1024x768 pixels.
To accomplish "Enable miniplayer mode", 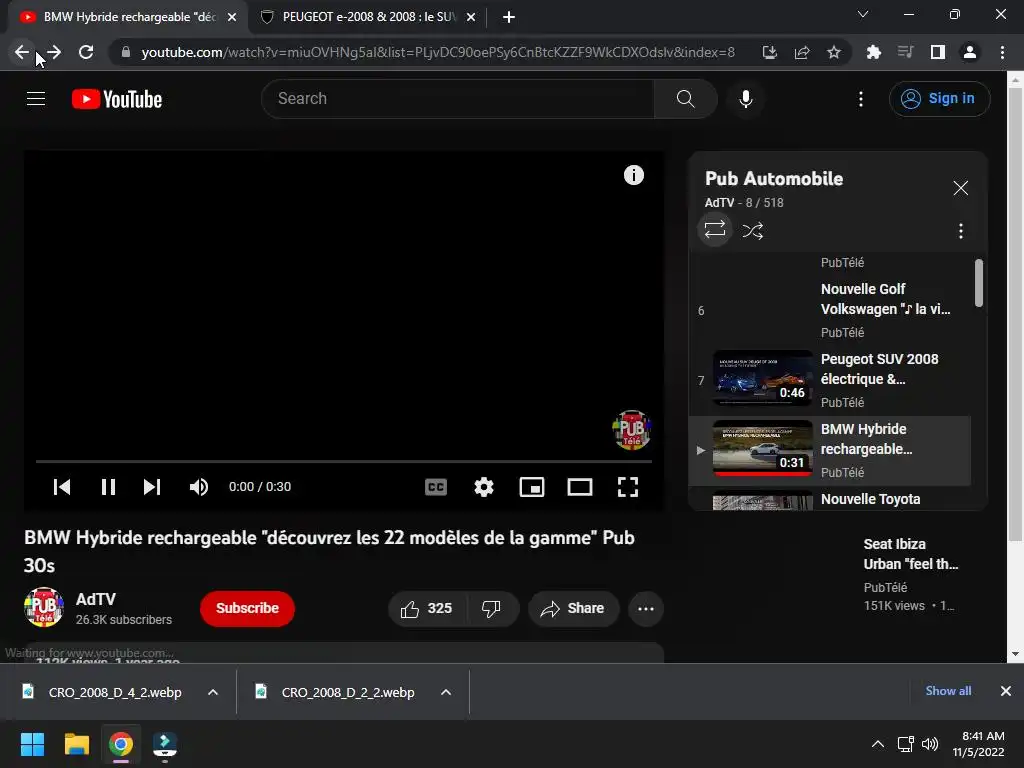I will click(x=532, y=487).
